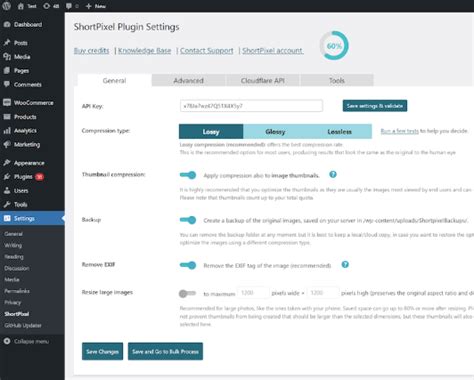Click the maximum pixels wide field
Image resolution: width=474 pixels, height=380 pixels.
(253, 293)
